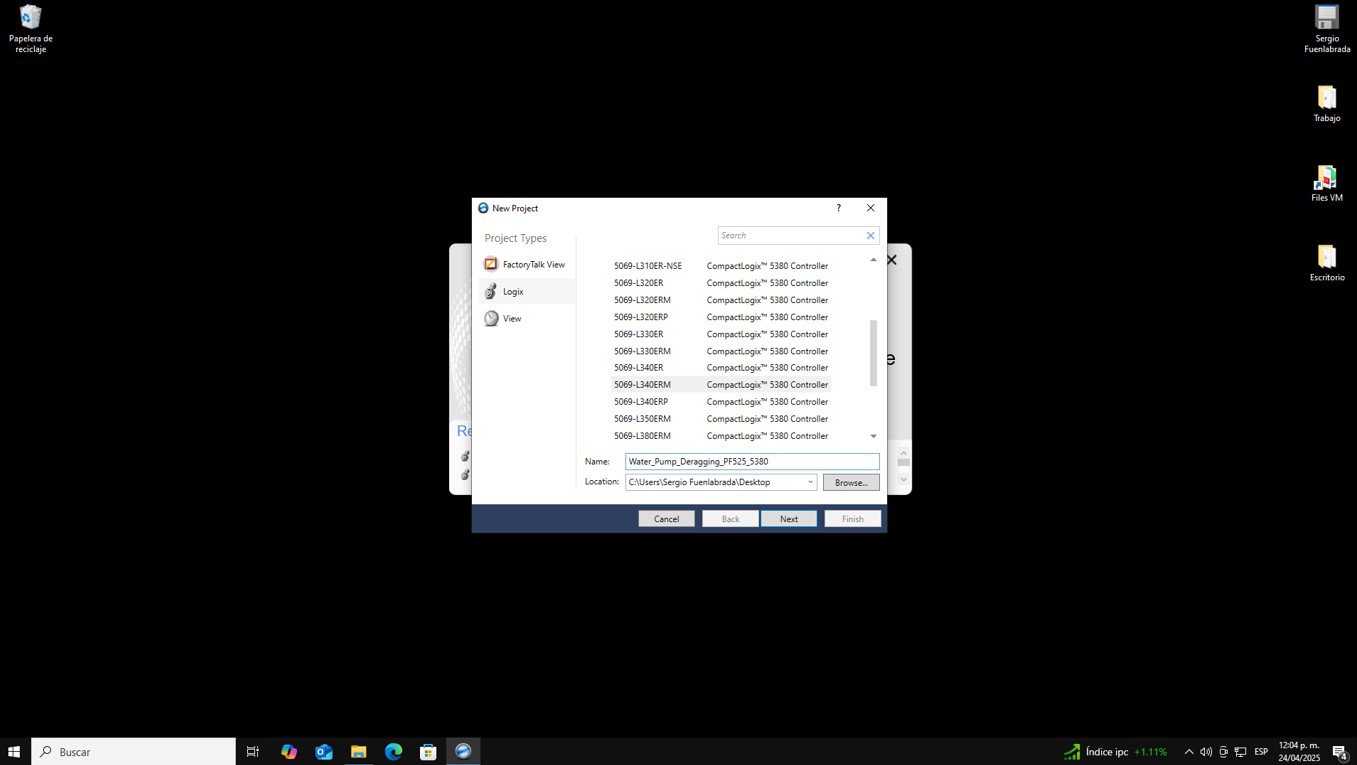Open the Índice ipc taskbar widget
Viewport: 1357px width, 765px height.
tap(1115, 752)
